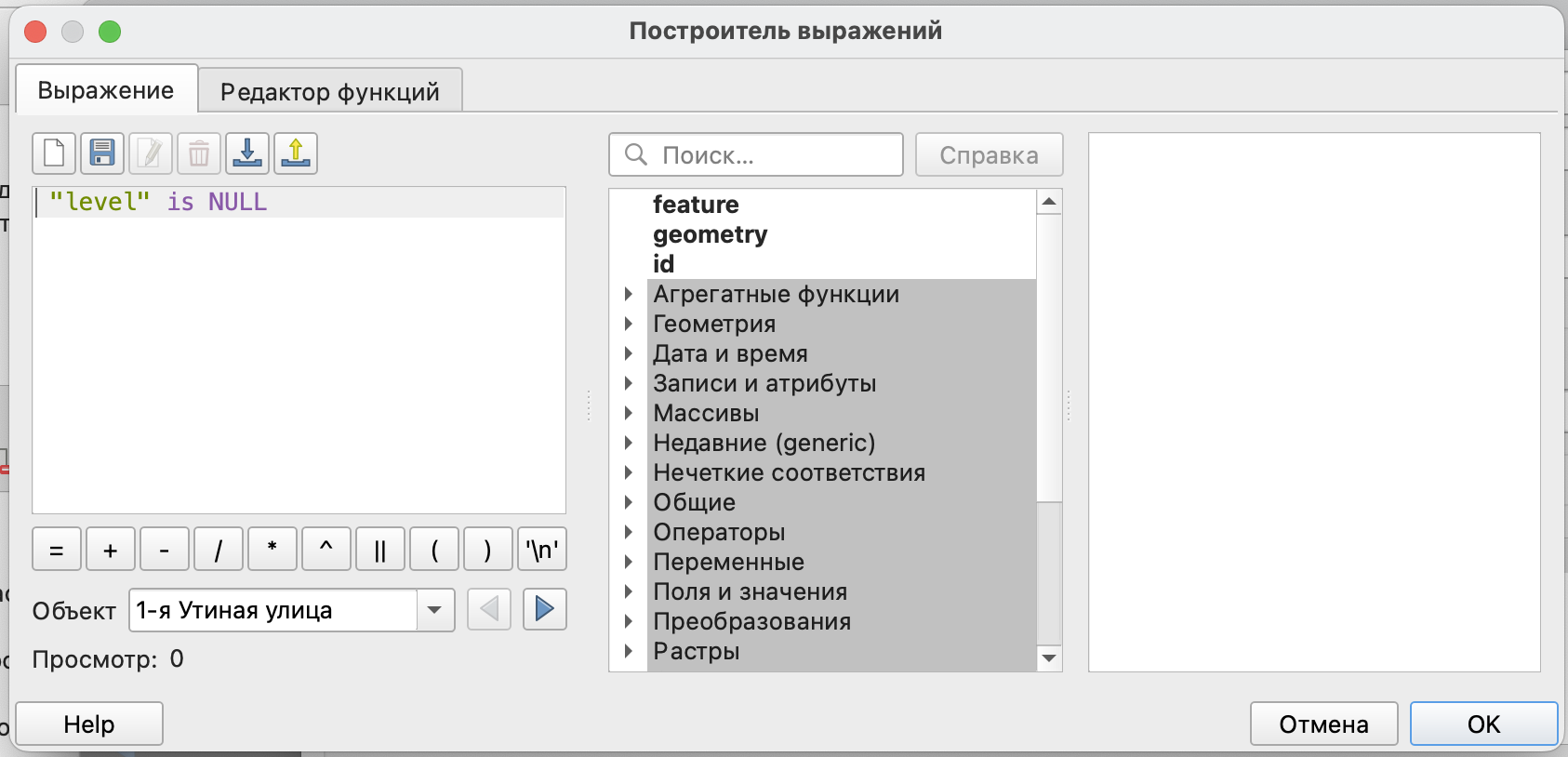The height and width of the screenshot is (757, 1568).
Task: Select the Выражение tab
Action: coord(106,90)
